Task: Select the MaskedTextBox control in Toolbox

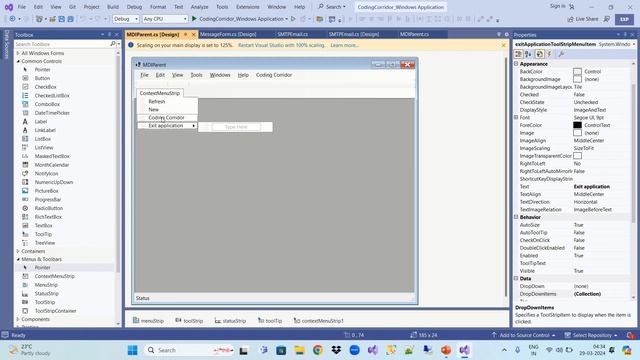Action: [x=52, y=156]
